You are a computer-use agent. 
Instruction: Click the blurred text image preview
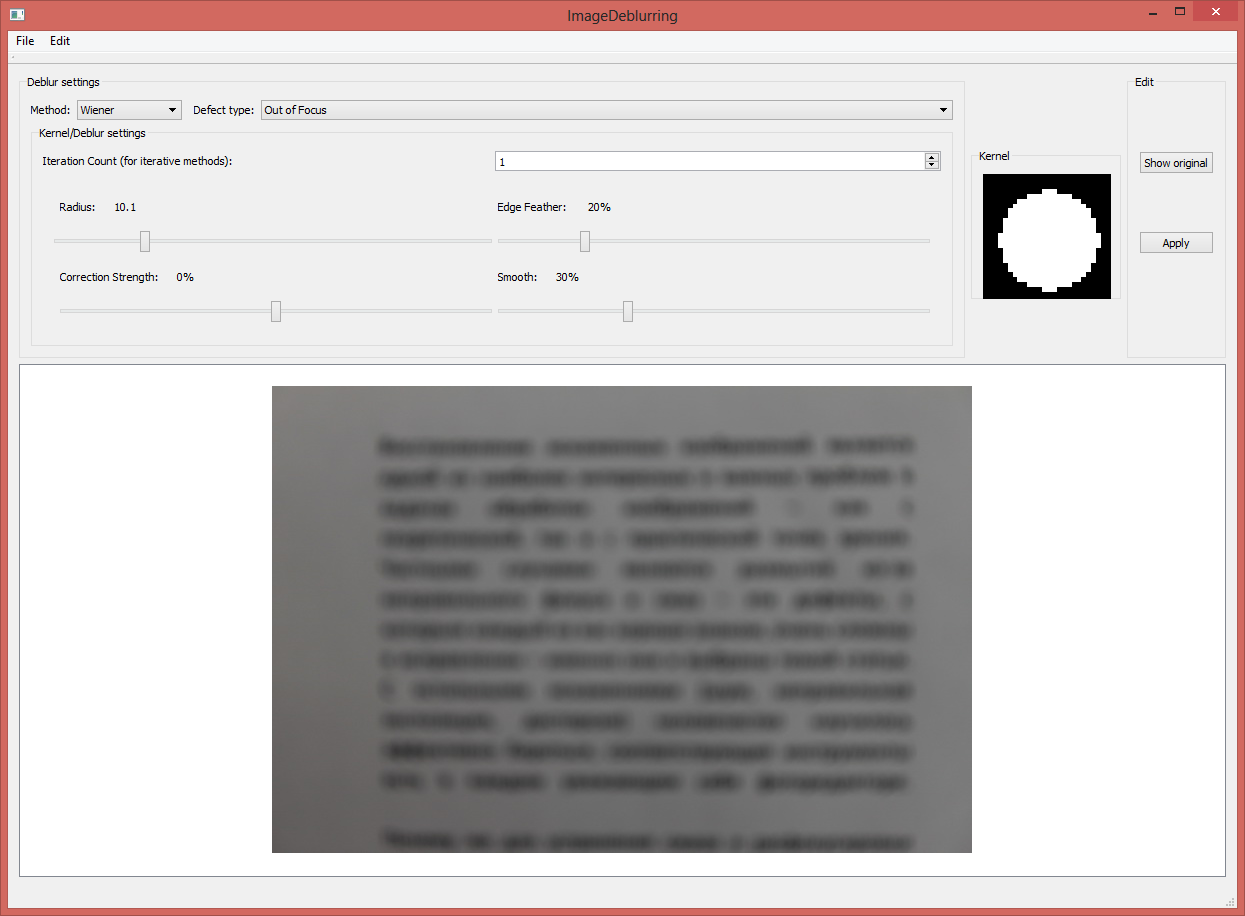[622, 619]
